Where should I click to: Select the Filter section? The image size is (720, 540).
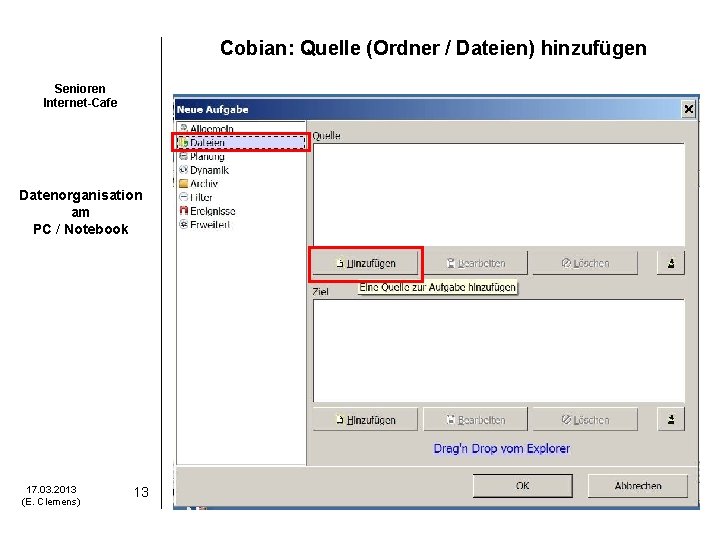[x=196, y=197]
